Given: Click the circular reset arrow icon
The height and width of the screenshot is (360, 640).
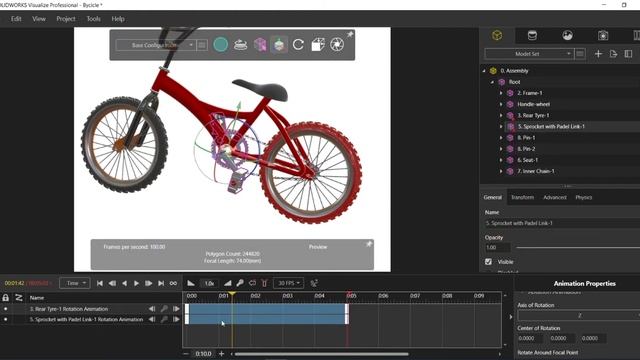Looking at the screenshot, I should [x=298, y=44].
